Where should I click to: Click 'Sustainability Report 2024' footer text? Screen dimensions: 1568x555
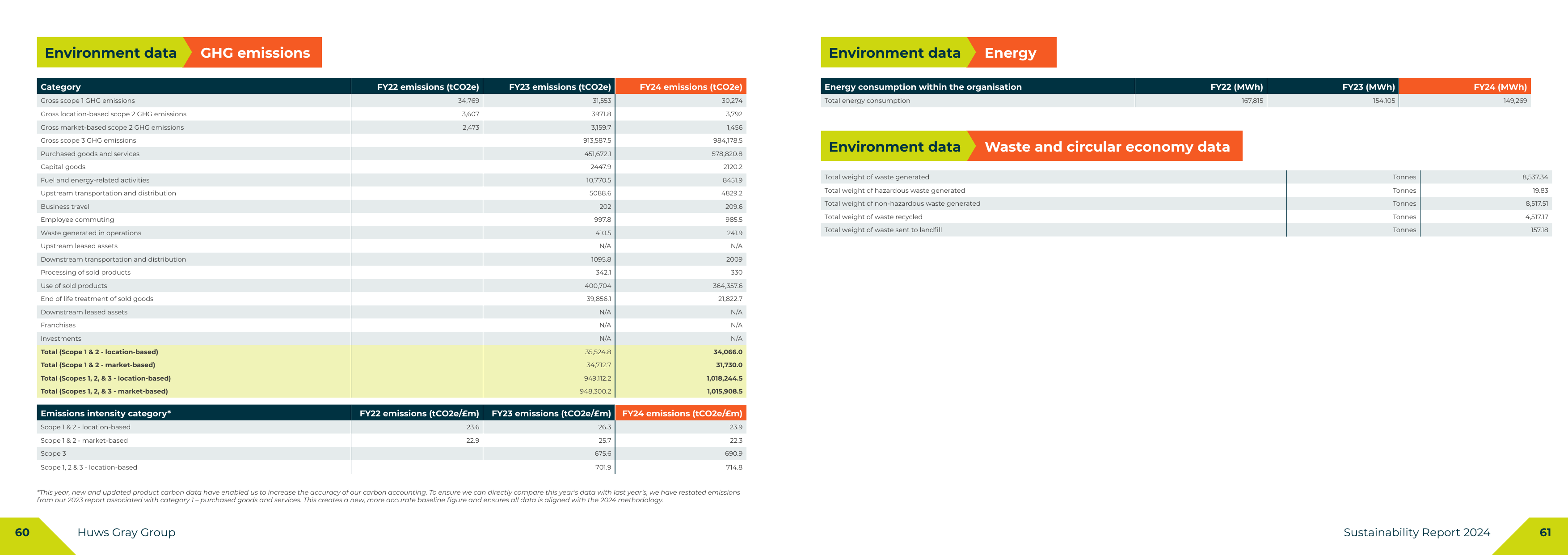click(1416, 533)
